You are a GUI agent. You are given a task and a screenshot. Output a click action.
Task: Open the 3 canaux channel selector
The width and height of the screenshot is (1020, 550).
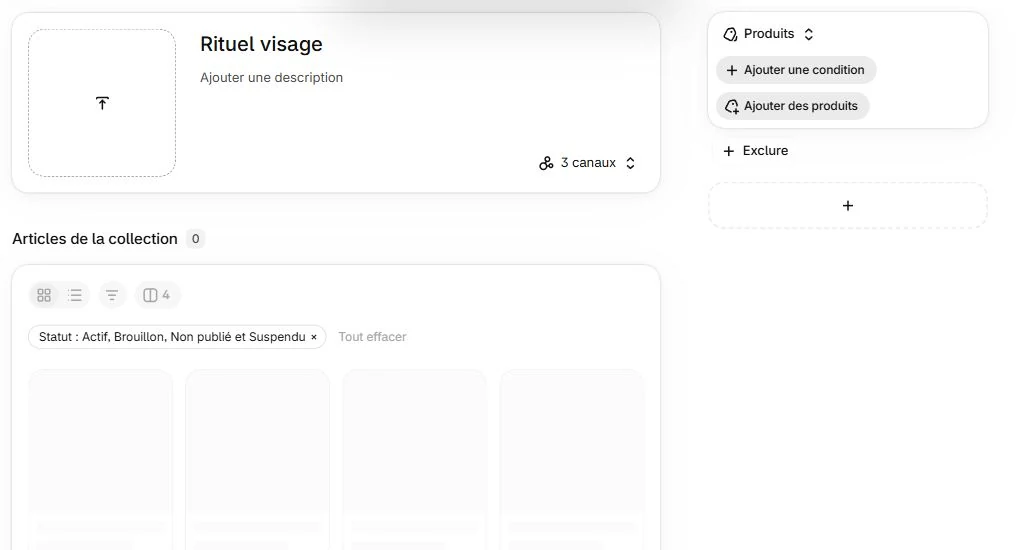click(587, 163)
